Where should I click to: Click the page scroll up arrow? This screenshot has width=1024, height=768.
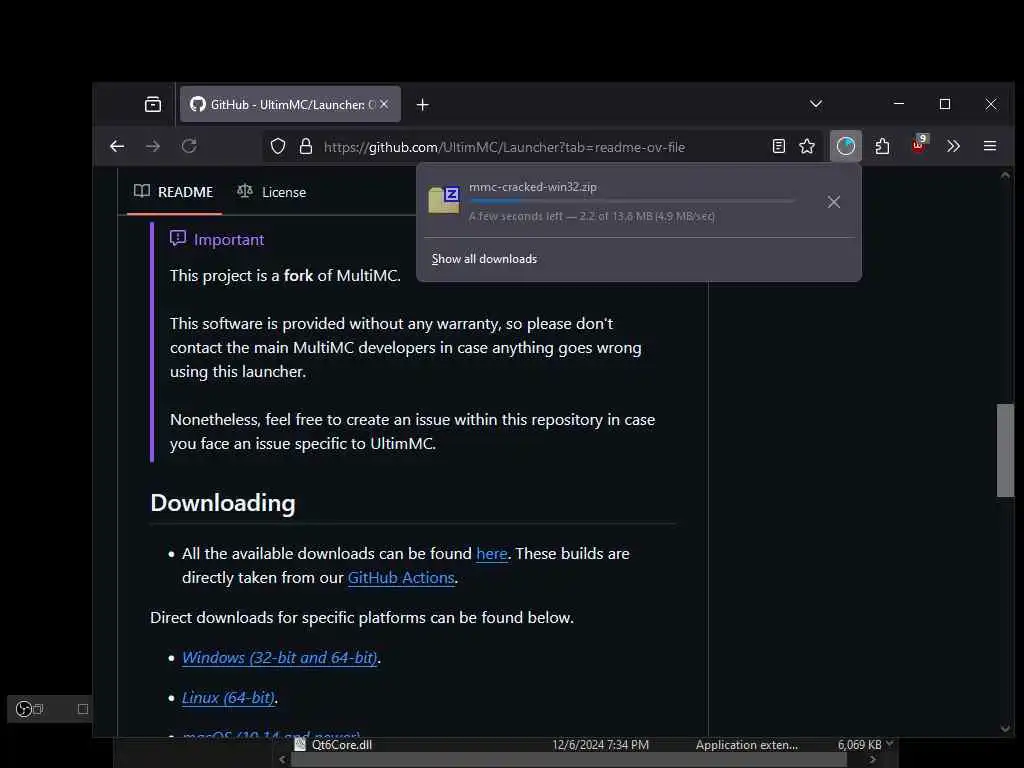(1005, 175)
